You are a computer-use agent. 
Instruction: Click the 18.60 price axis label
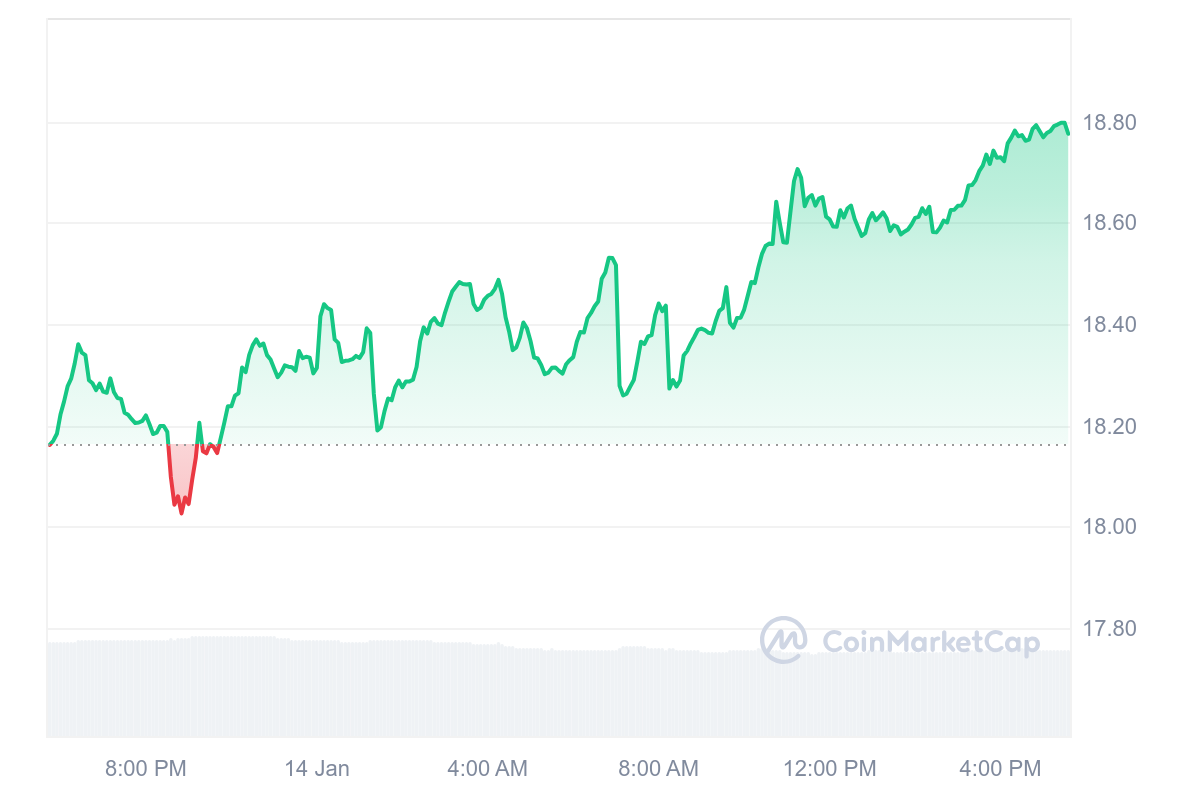1110,223
